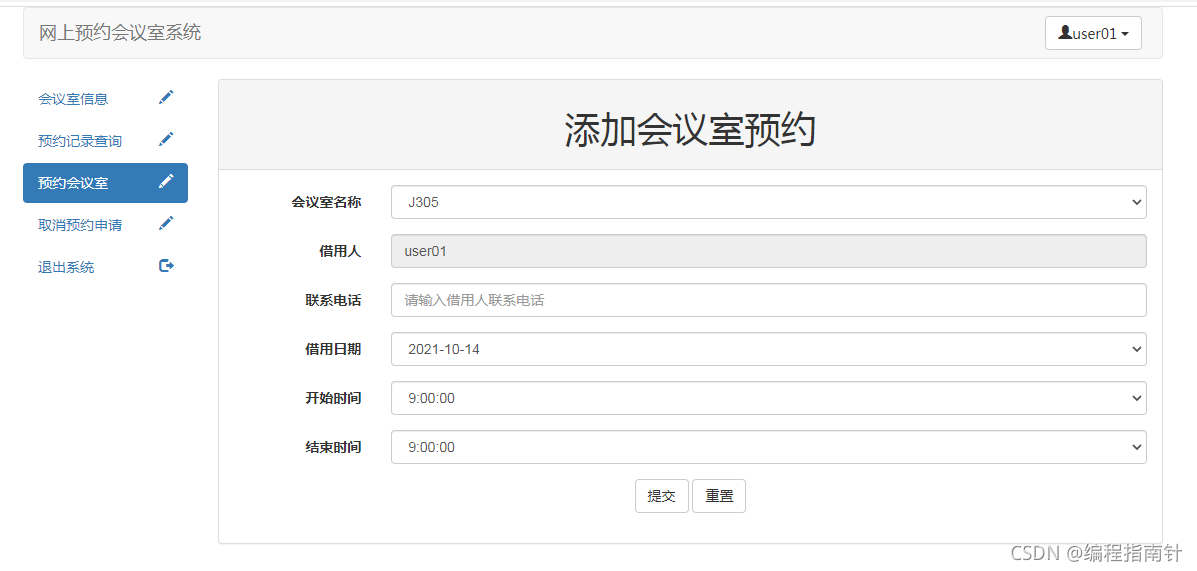Click the 添加会议室预约 heading text
This screenshot has width=1197, height=571.
(x=691, y=131)
